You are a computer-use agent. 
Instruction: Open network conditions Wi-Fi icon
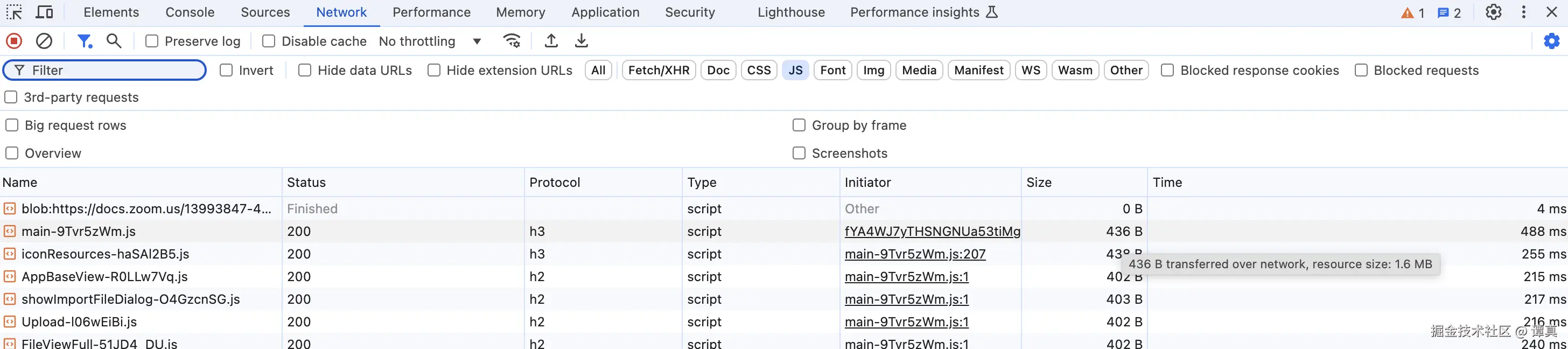point(512,41)
